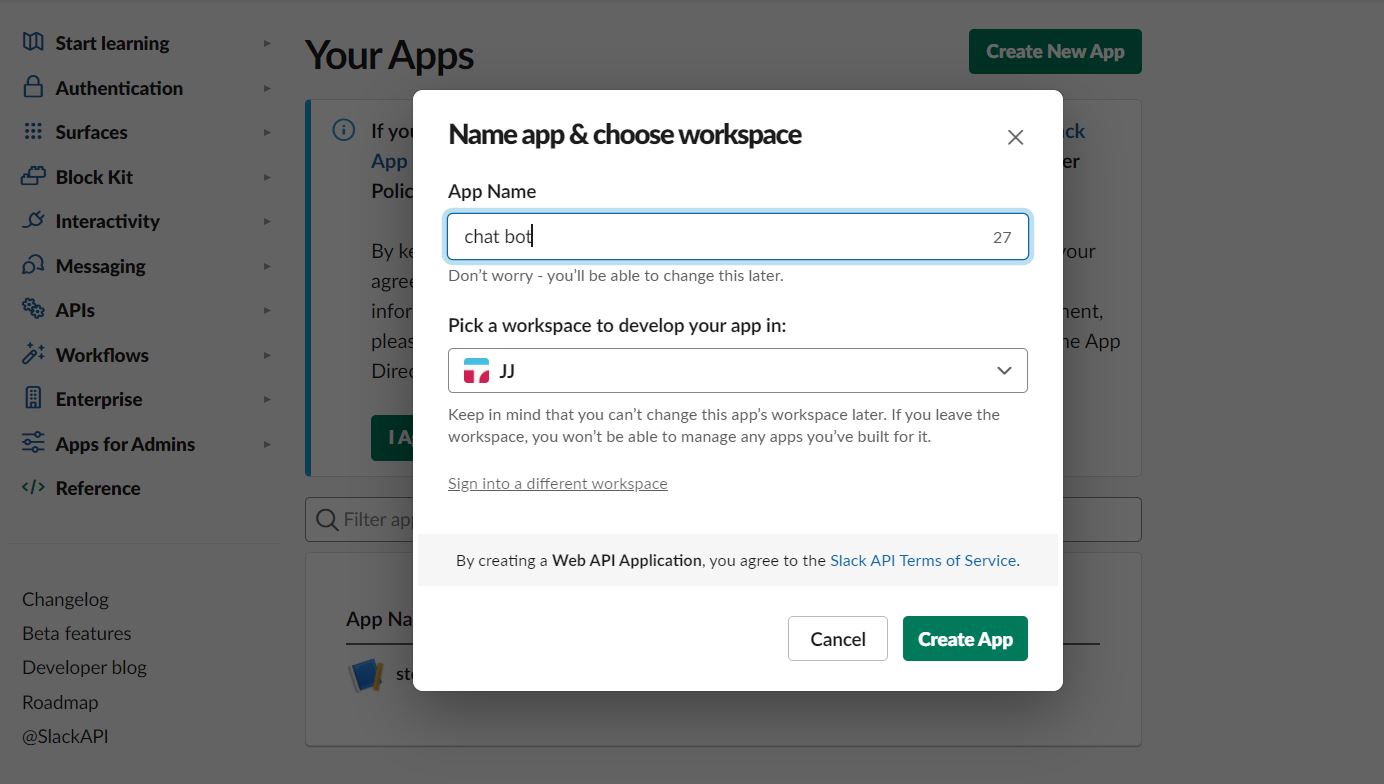
Task: Click the App Name text field
Action: 738,237
